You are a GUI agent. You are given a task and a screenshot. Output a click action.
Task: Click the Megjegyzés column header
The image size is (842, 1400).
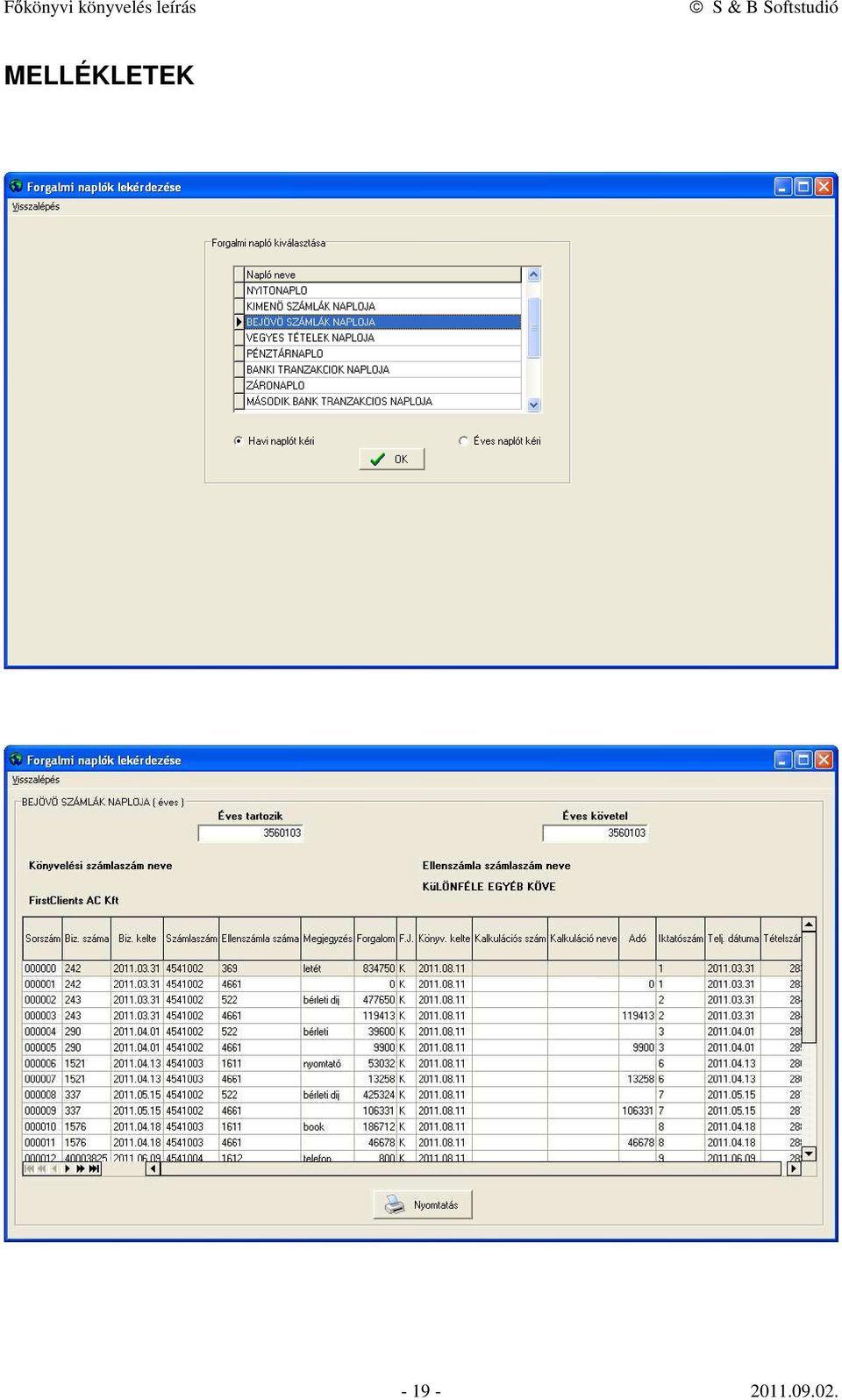(328, 938)
